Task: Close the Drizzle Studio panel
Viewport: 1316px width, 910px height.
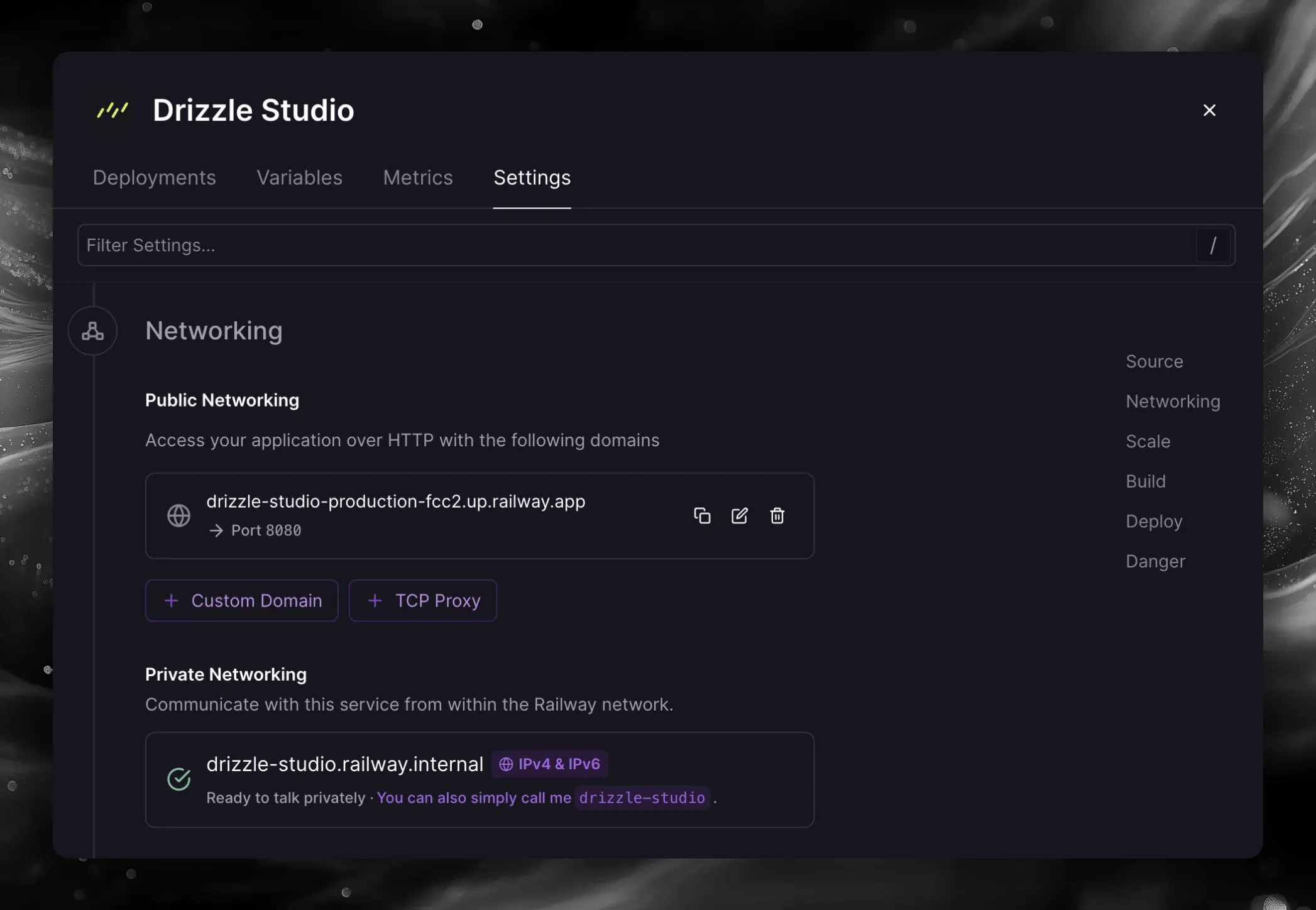Action: click(1209, 111)
